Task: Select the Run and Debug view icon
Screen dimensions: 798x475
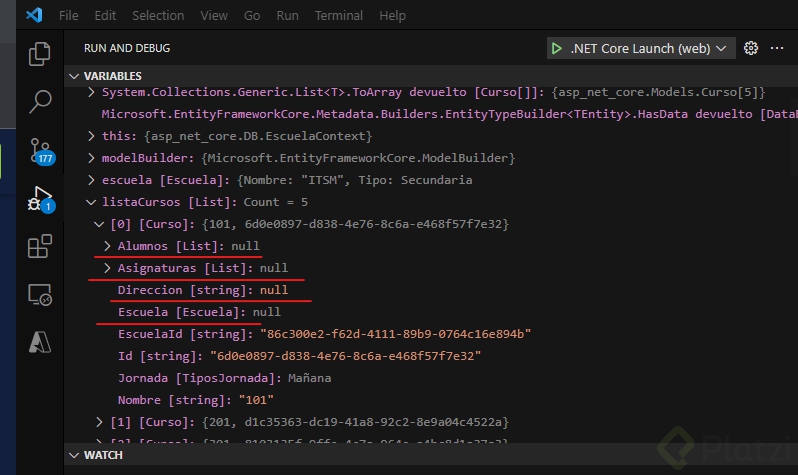Action: 40,198
